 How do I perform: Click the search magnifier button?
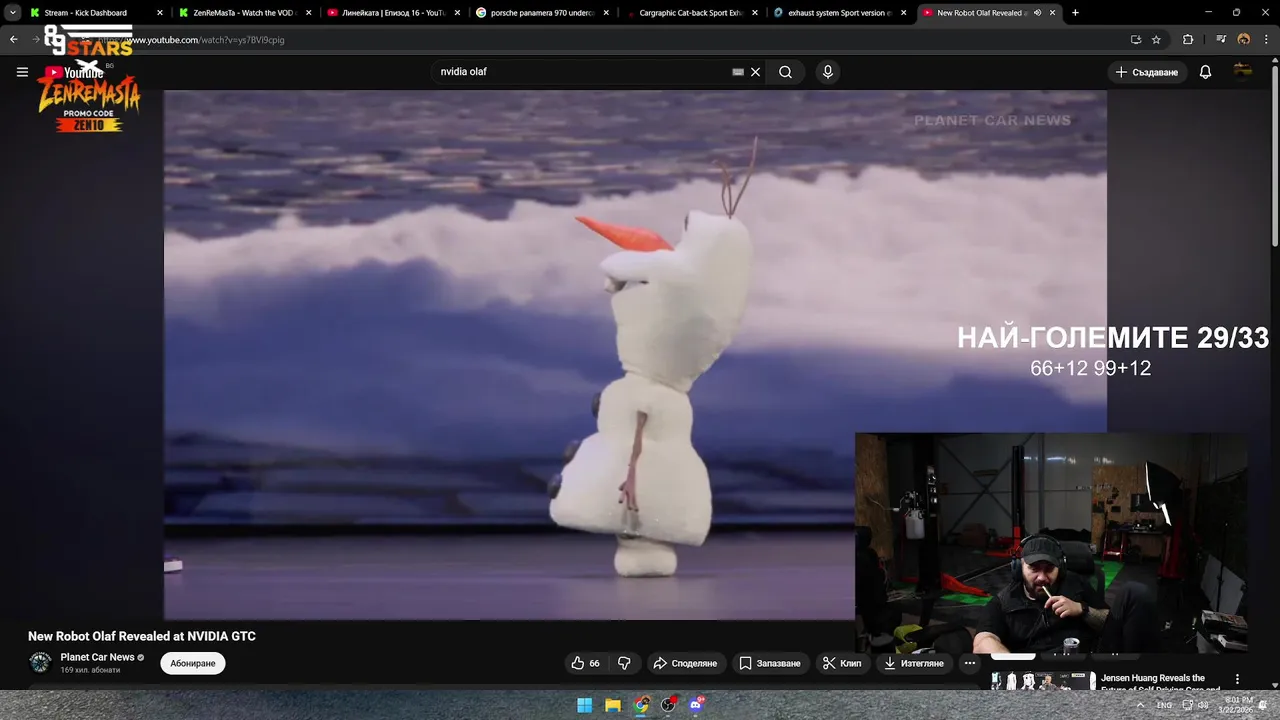coord(785,72)
